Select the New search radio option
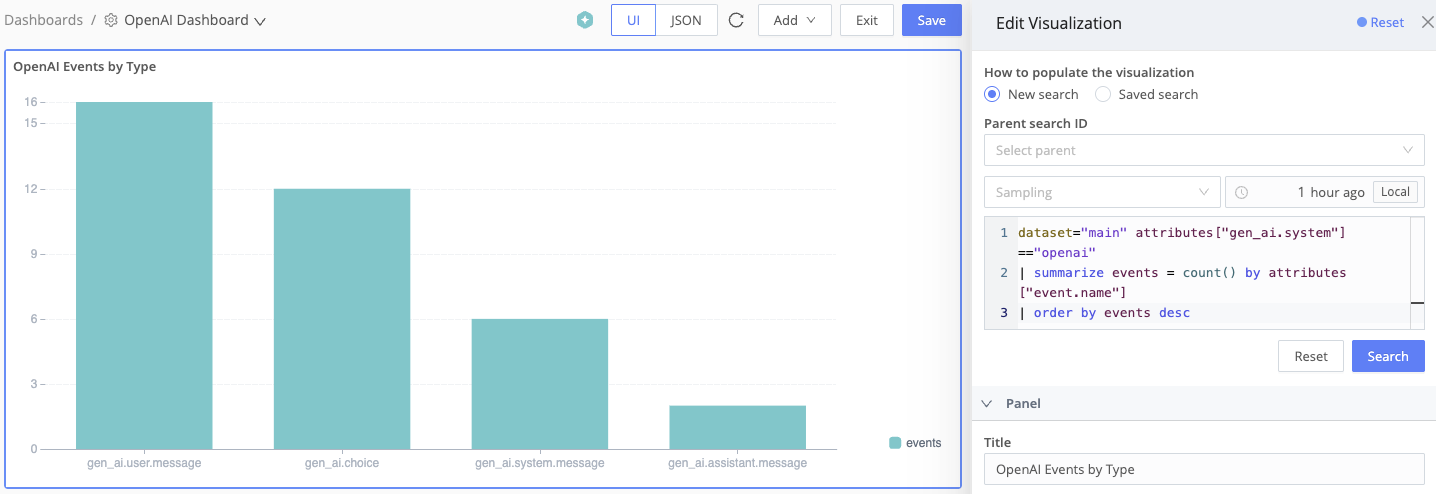 click(x=992, y=94)
